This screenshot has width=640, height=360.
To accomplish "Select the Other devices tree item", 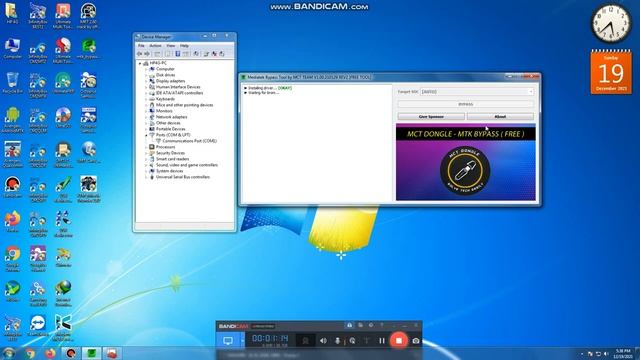I will (168, 123).
